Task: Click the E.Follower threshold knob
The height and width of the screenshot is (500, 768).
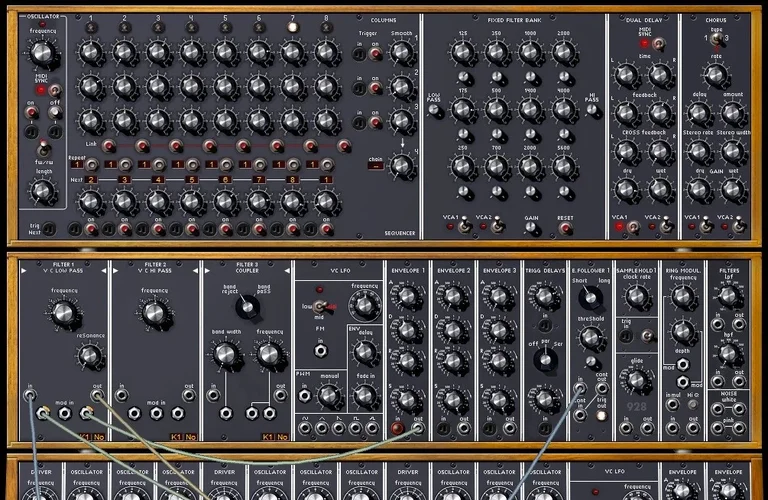Action: (x=591, y=337)
